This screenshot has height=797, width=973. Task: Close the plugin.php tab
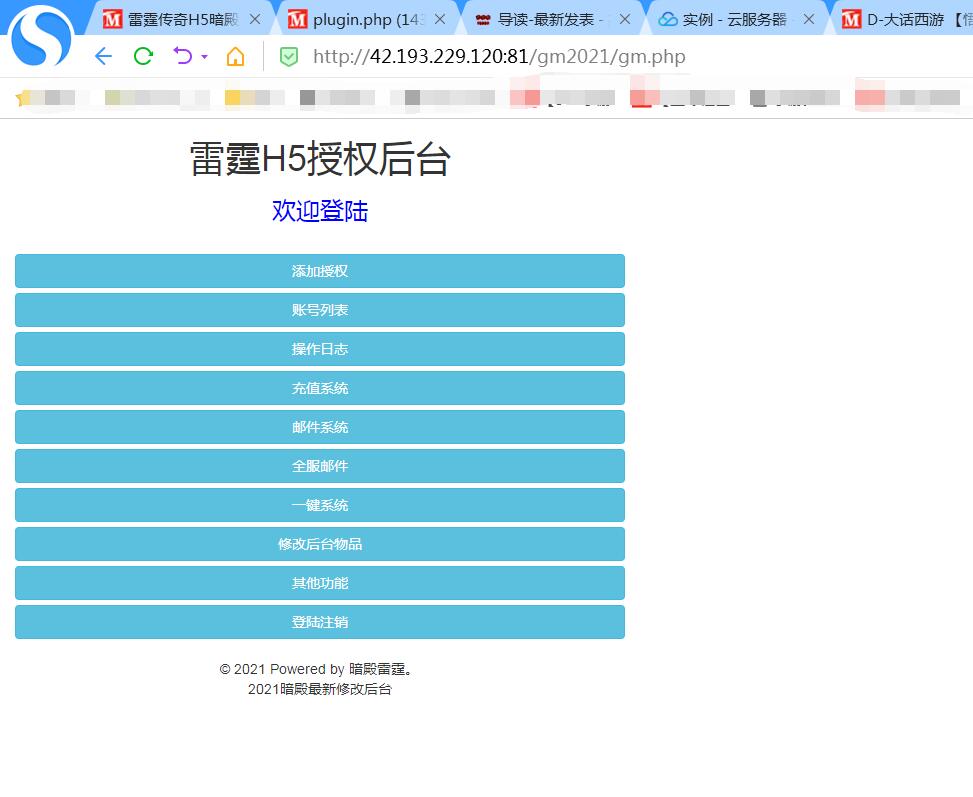(439, 19)
